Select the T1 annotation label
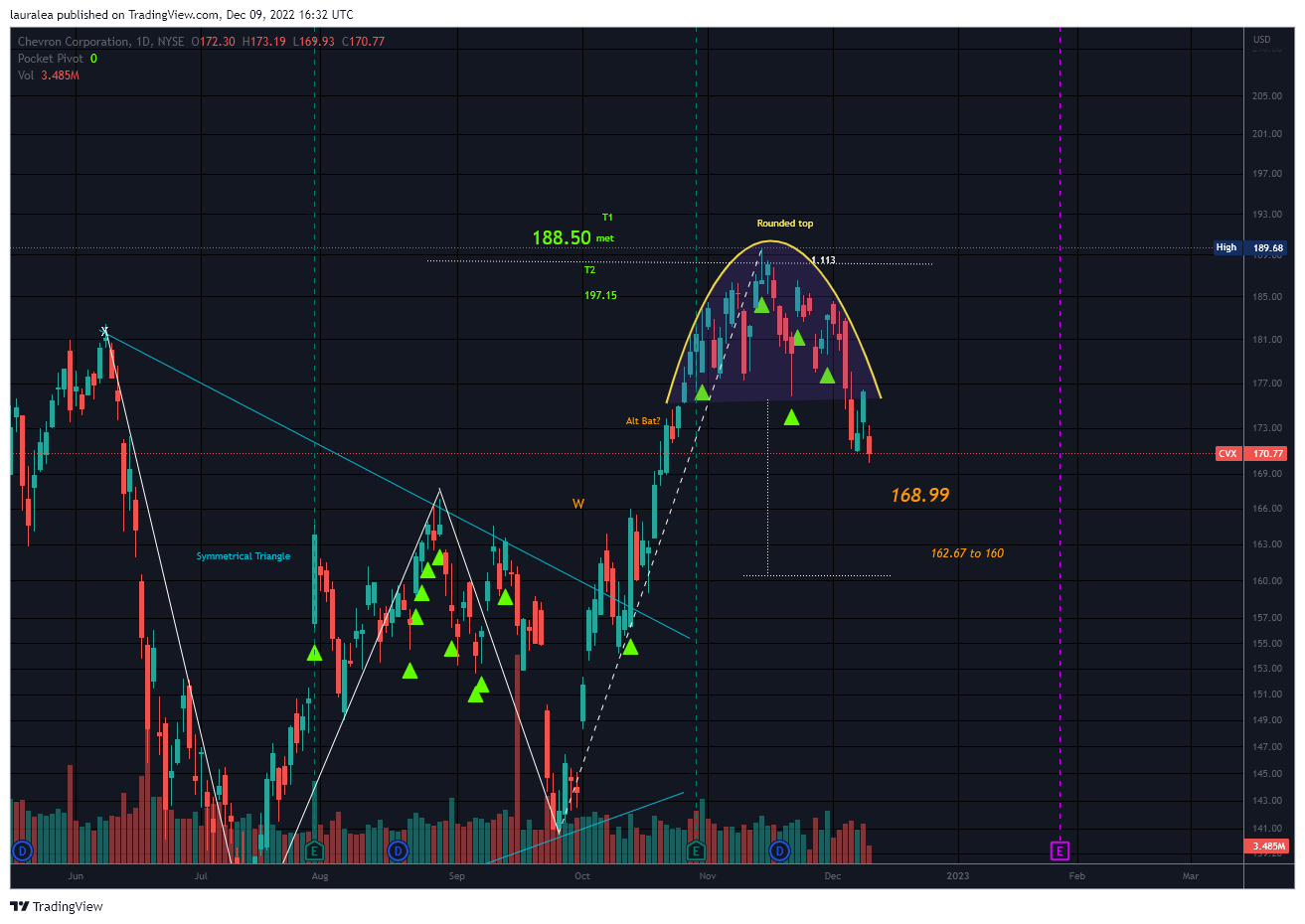 (607, 217)
